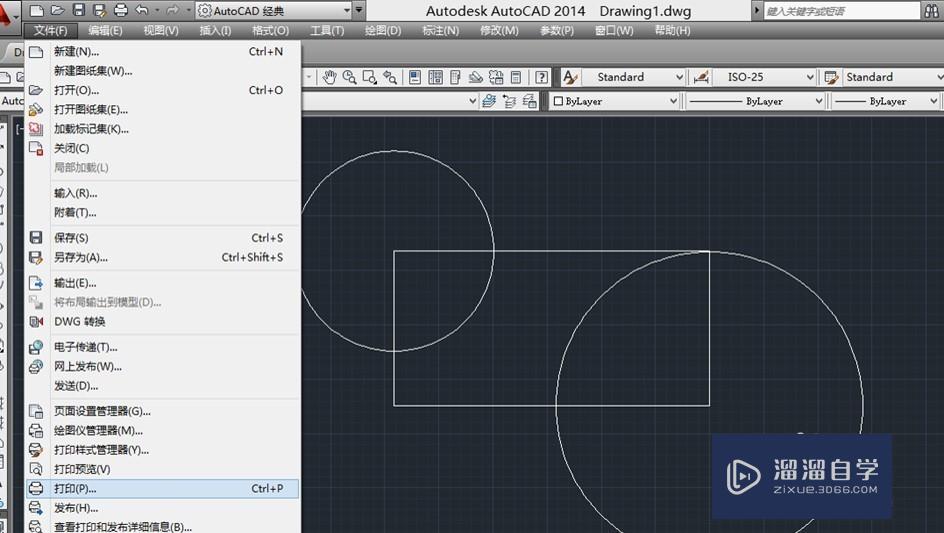The image size is (944, 533).
Task: Click the Open file icon in quick access toolbar
Action: [58, 10]
